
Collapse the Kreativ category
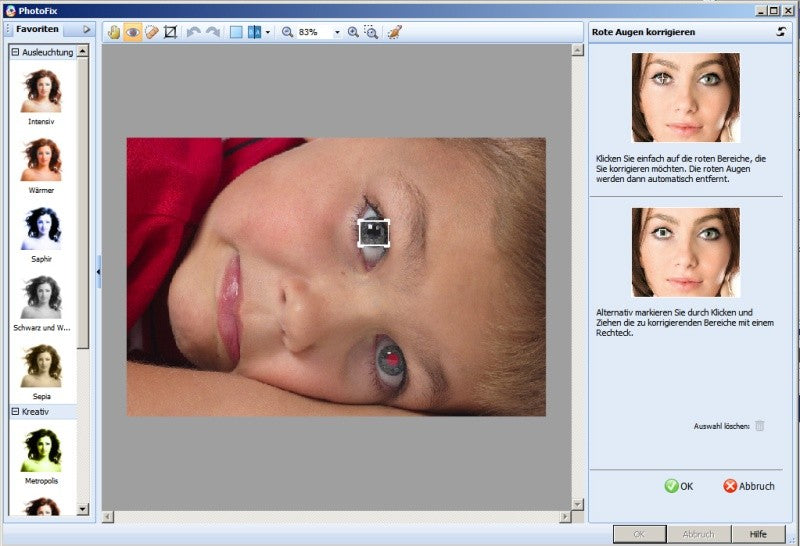tap(15, 411)
